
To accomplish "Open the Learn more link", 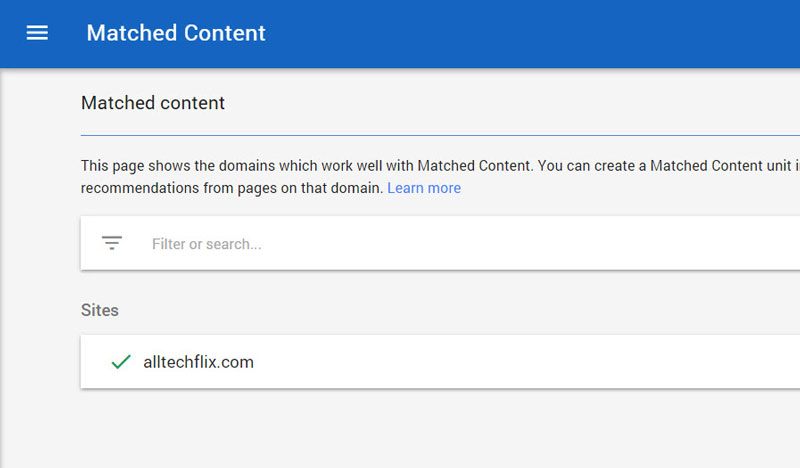I will pyautogui.click(x=424, y=188).
